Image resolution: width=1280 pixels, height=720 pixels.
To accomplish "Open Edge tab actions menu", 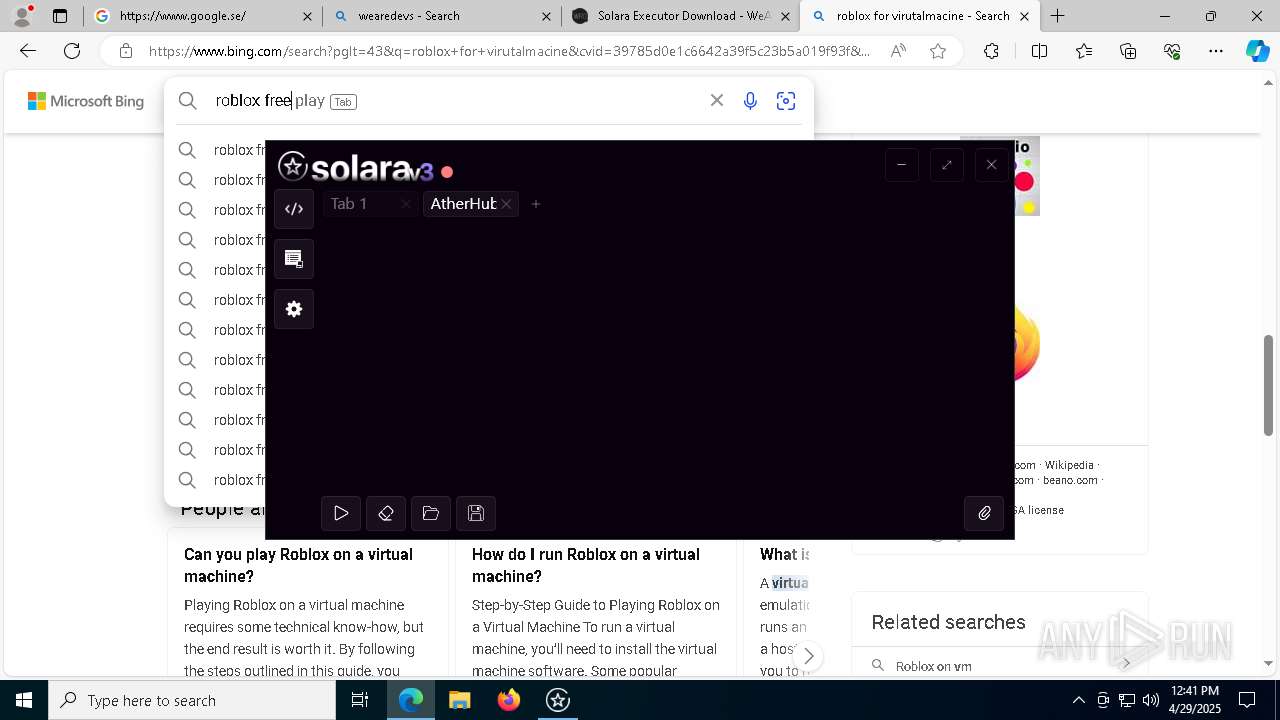I will tap(60, 16).
